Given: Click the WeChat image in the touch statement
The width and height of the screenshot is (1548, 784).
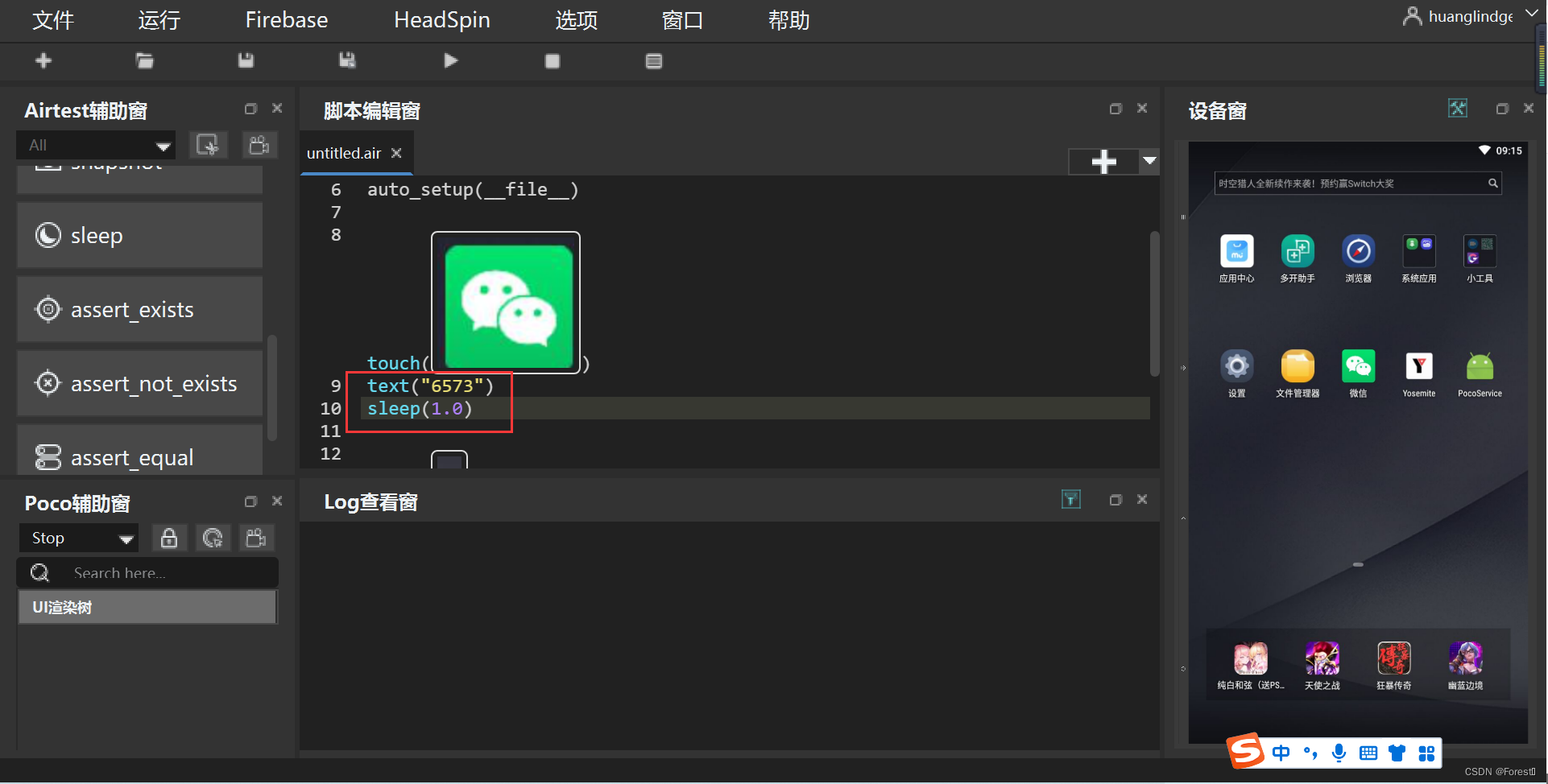Looking at the screenshot, I should coord(506,303).
